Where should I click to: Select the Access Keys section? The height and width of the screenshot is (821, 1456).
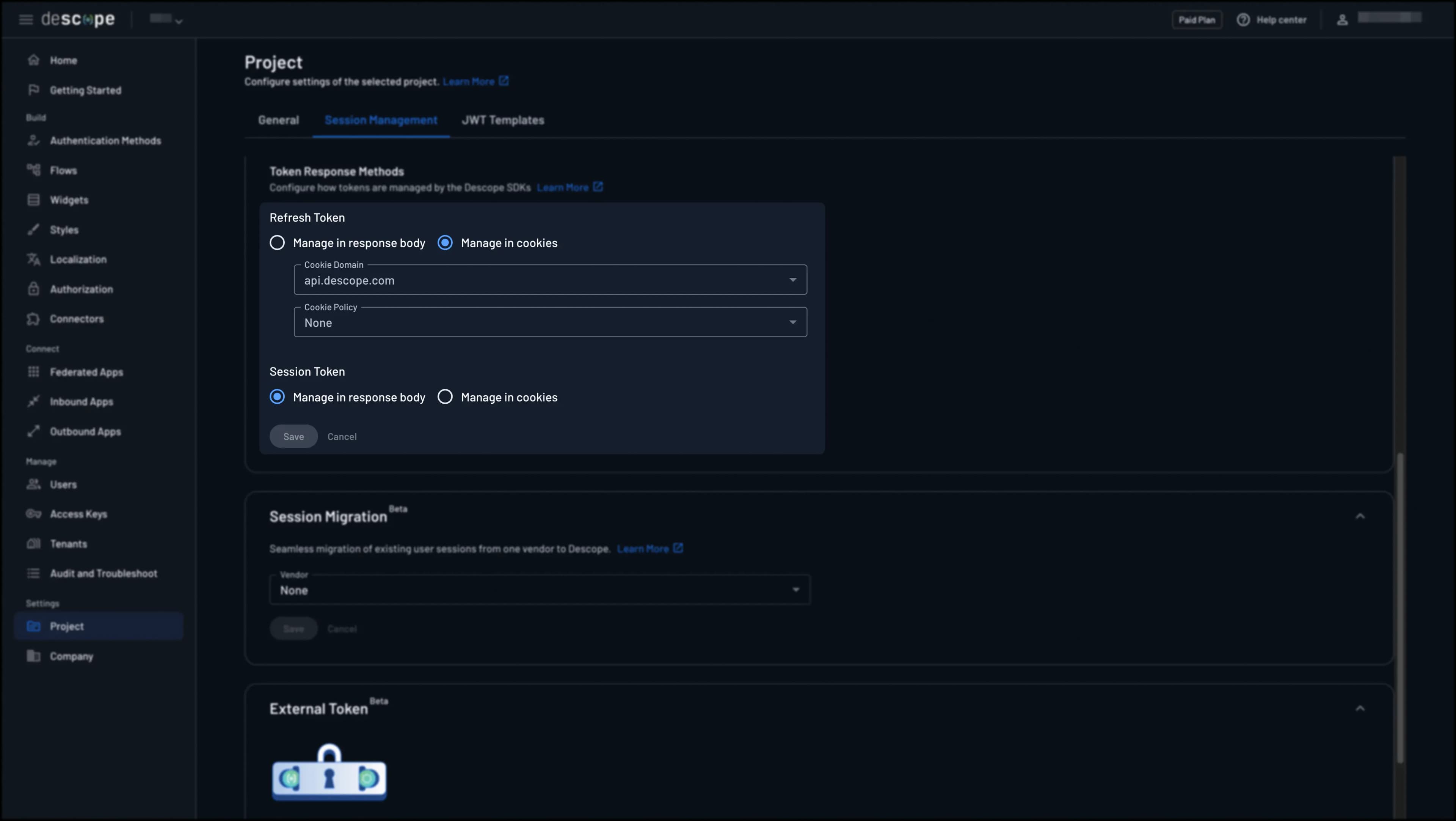click(78, 513)
